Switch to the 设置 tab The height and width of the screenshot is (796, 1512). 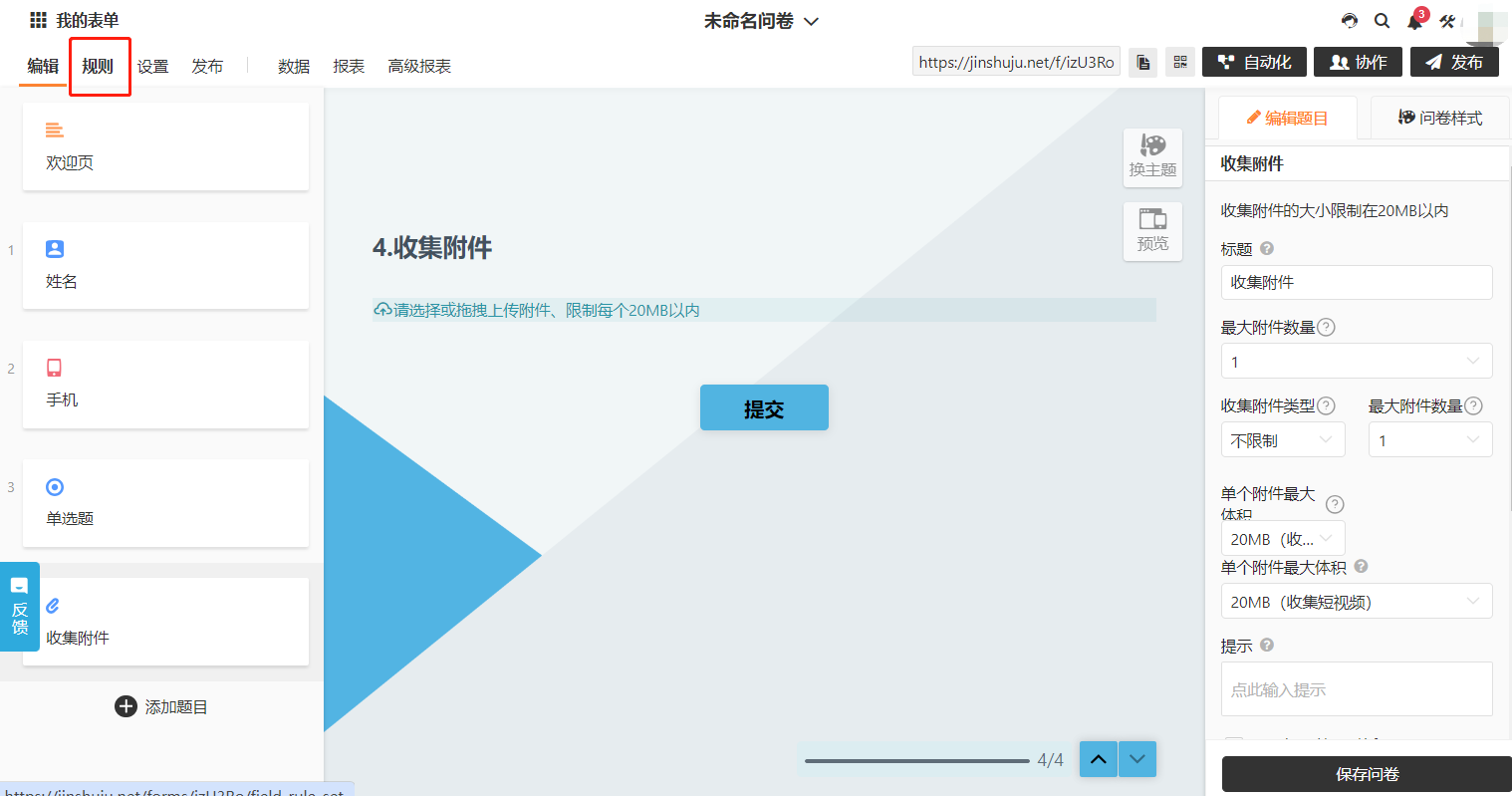(x=152, y=66)
